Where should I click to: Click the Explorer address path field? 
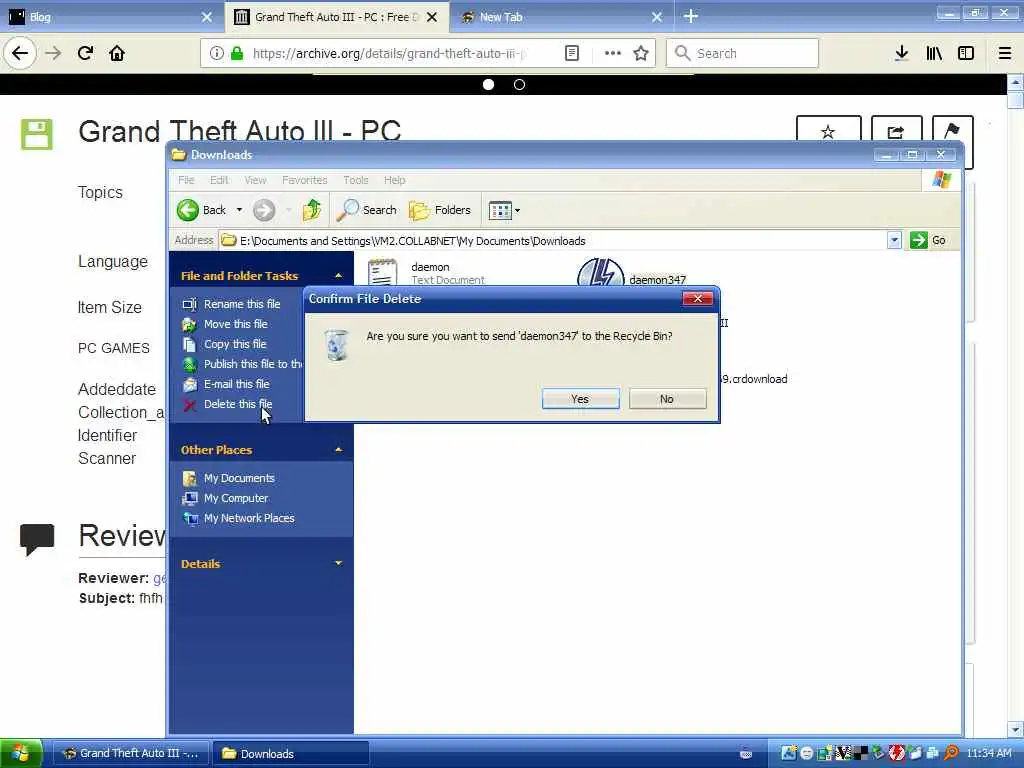coord(552,240)
